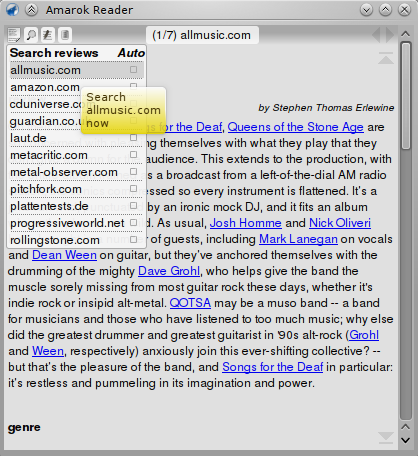This screenshot has height=456, width=418.
Task: Click the fourth toolbar icon beside crossed-lines icon
Action: point(65,35)
